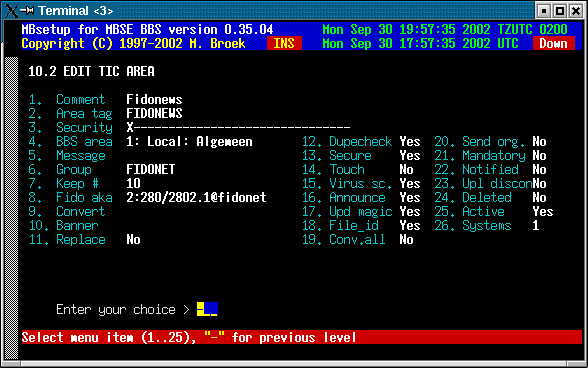Click the vertical scrollbar on left edge
Viewport: 588px width, 368px height.
[12, 208]
